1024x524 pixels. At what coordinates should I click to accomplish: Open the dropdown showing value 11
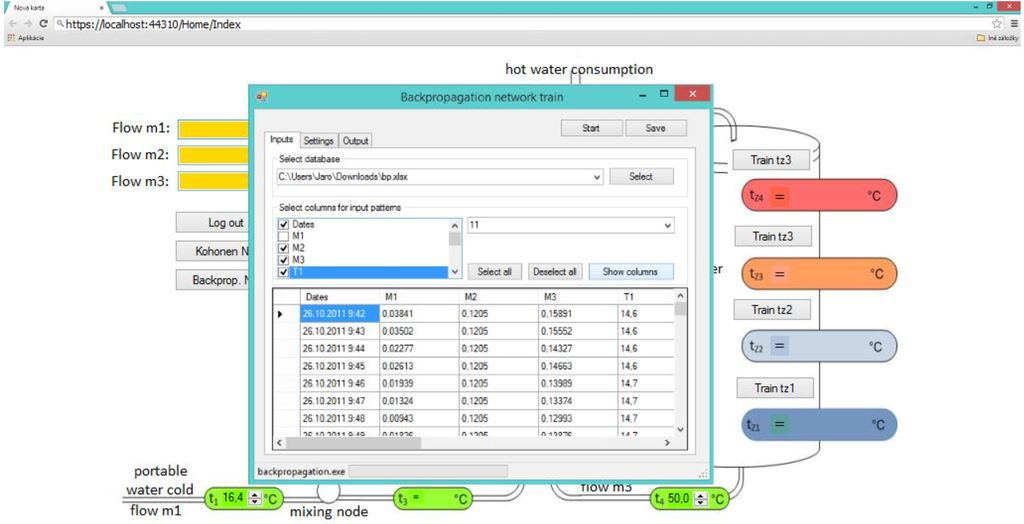666,226
